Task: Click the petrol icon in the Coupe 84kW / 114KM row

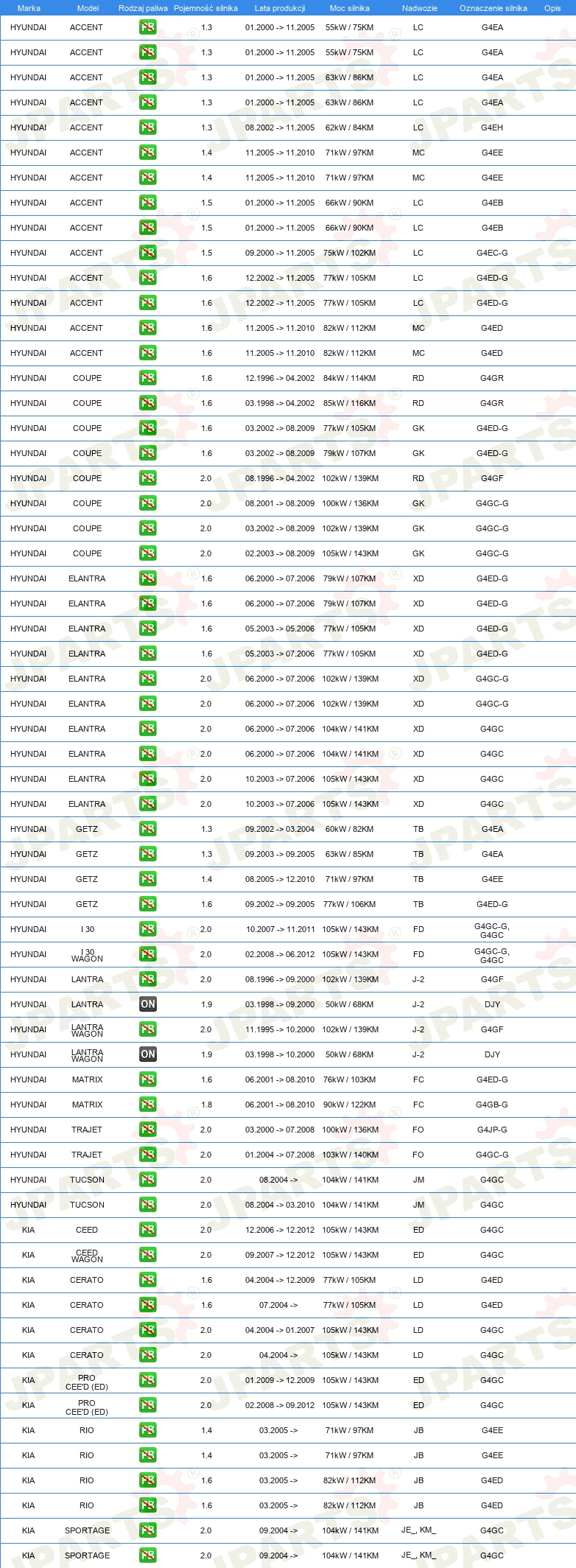Action: coord(147,378)
